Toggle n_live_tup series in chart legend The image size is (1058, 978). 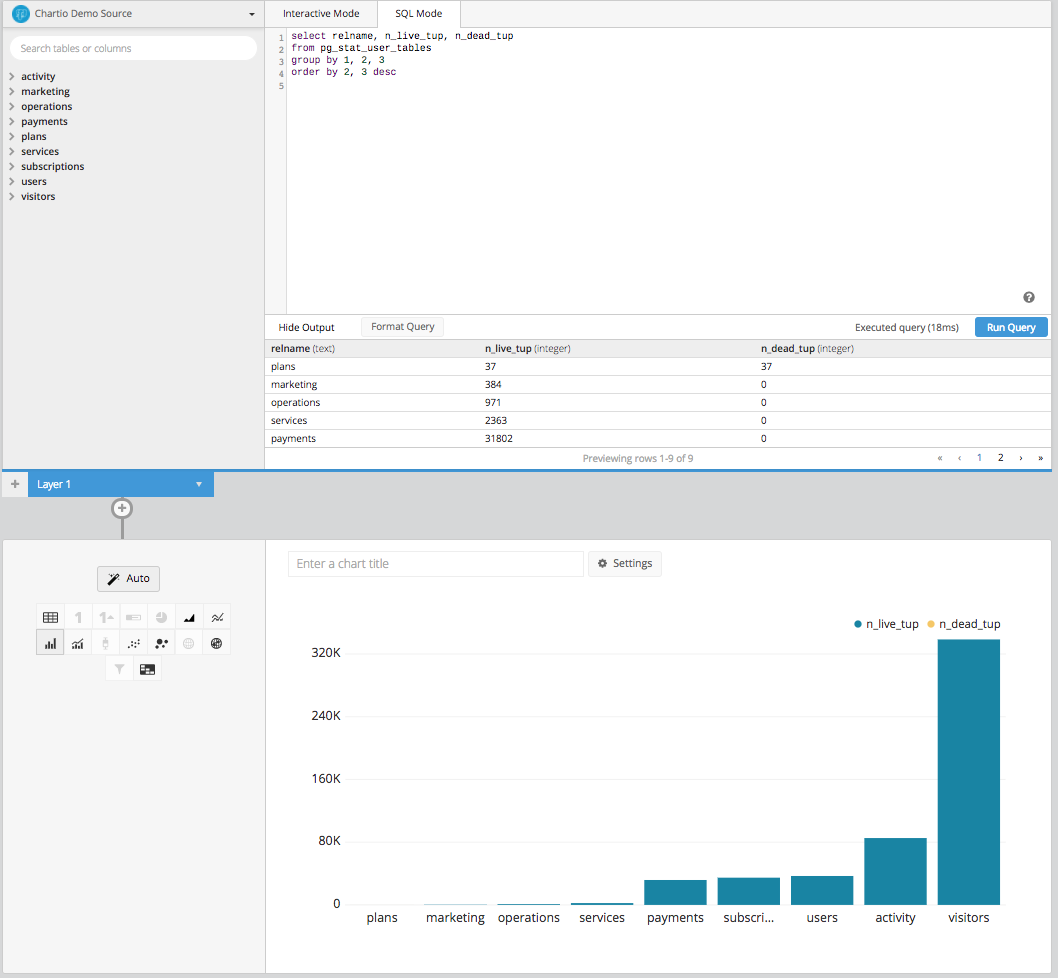[886, 624]
